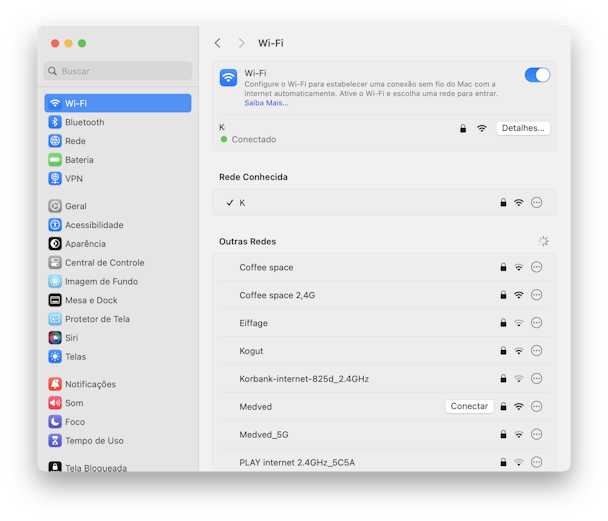Click the lock icon for Eiffage

(503, 323)
